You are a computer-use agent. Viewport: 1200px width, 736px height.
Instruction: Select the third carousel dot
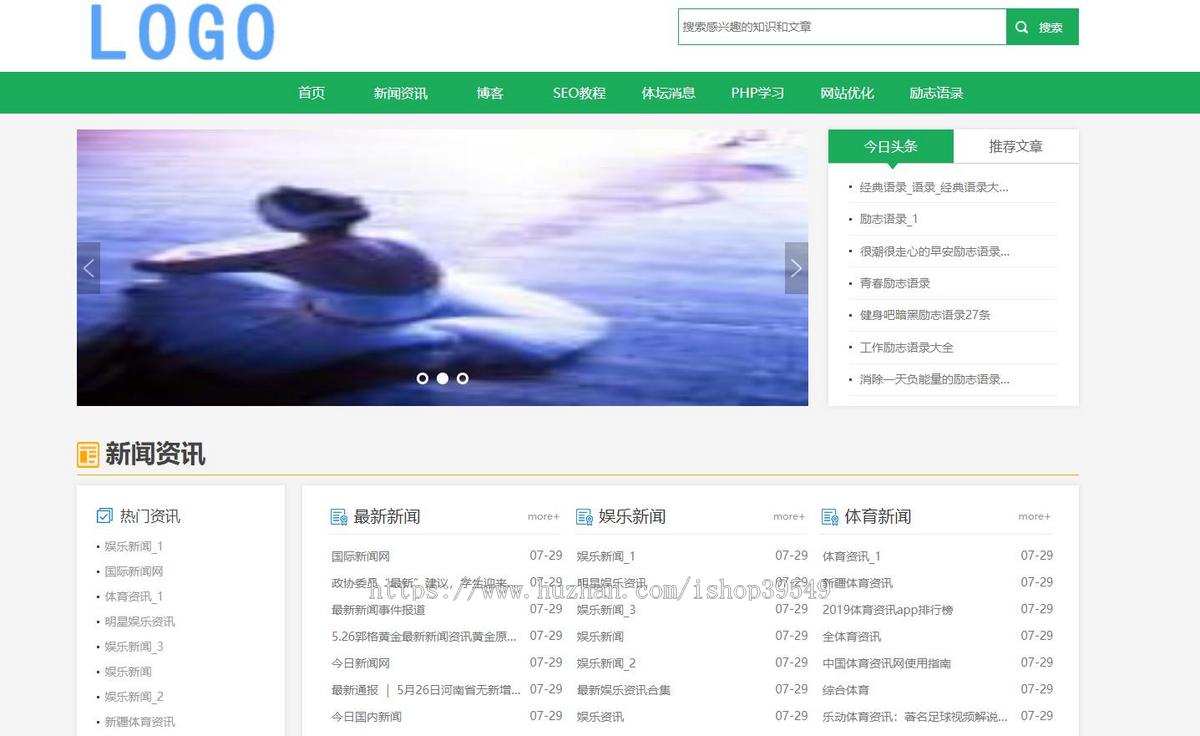462,378
